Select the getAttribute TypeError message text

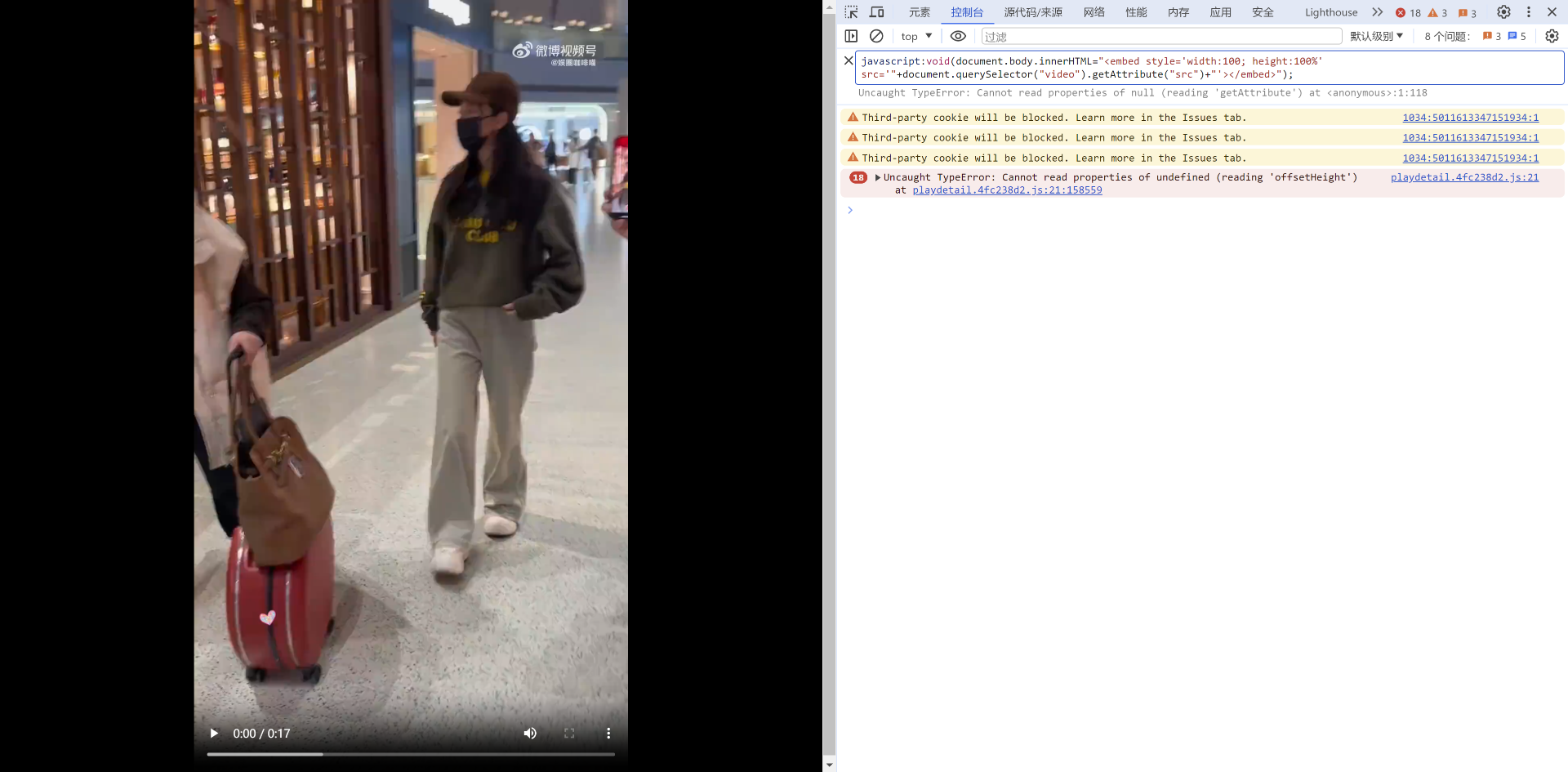coord(1143,93)
